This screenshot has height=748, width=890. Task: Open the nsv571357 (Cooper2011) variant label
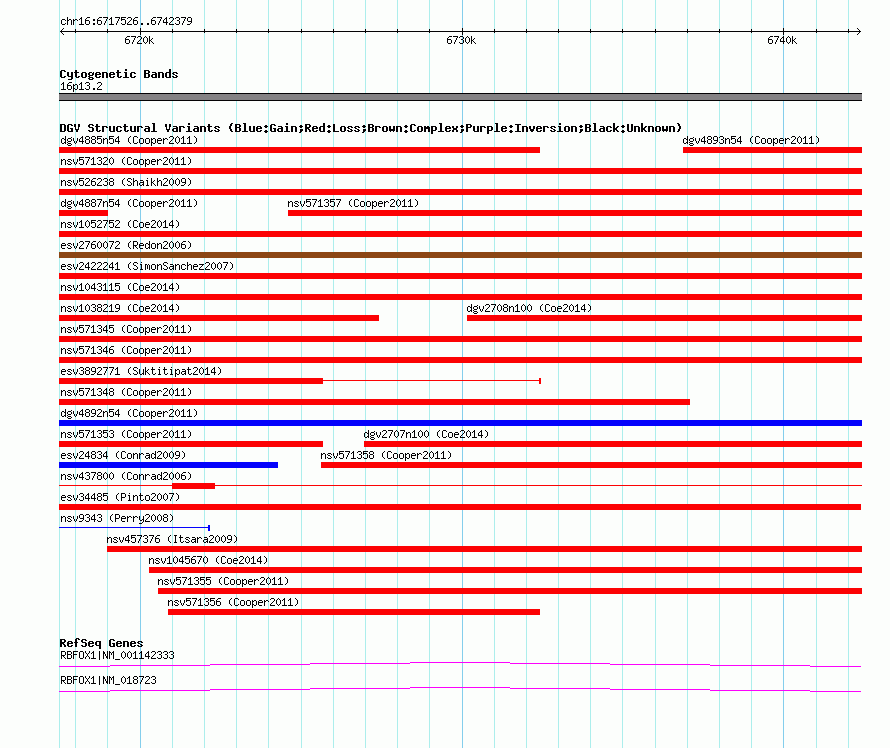tap(353, 203)
